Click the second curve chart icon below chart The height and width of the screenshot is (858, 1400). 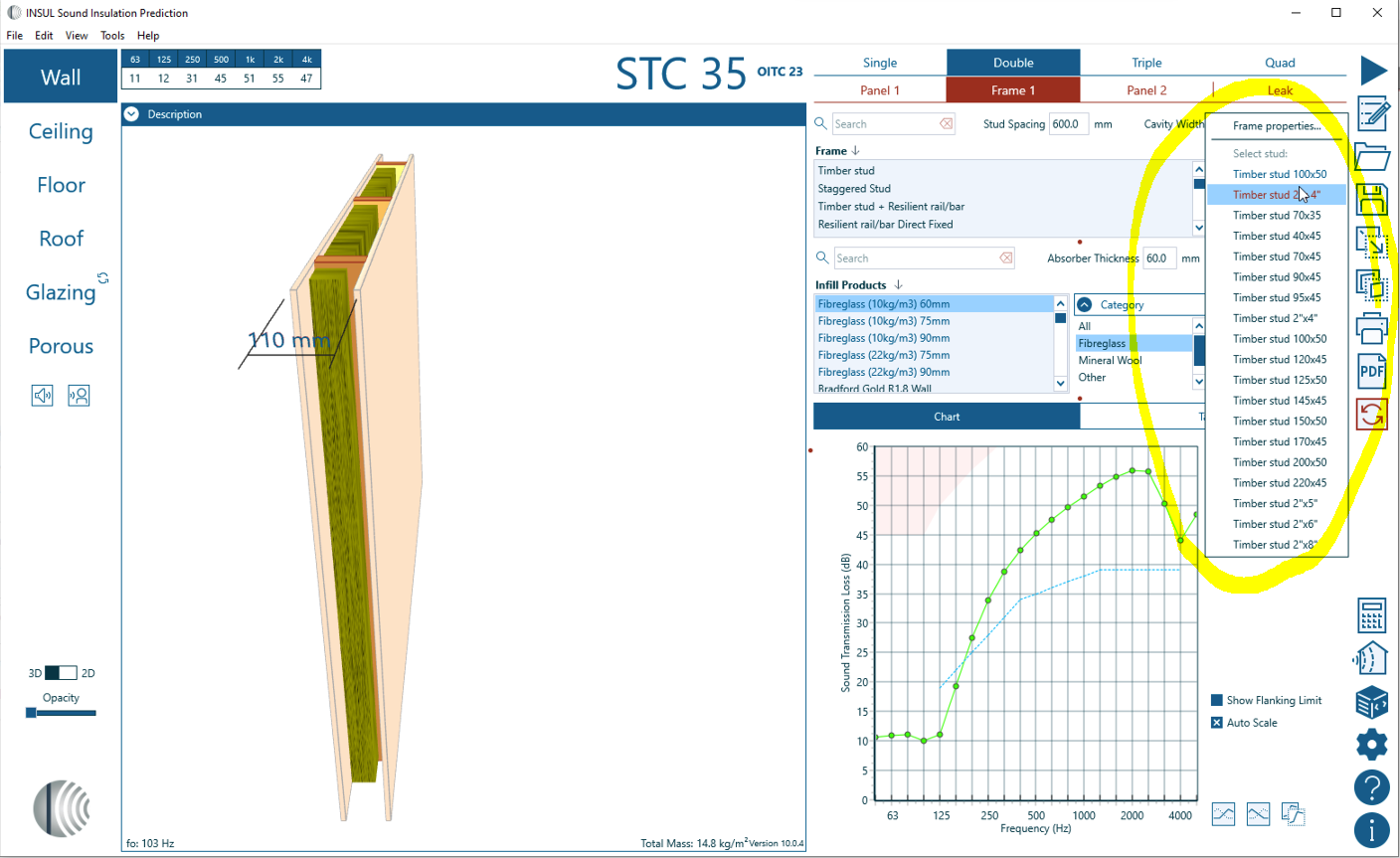tap(1258, 814)
